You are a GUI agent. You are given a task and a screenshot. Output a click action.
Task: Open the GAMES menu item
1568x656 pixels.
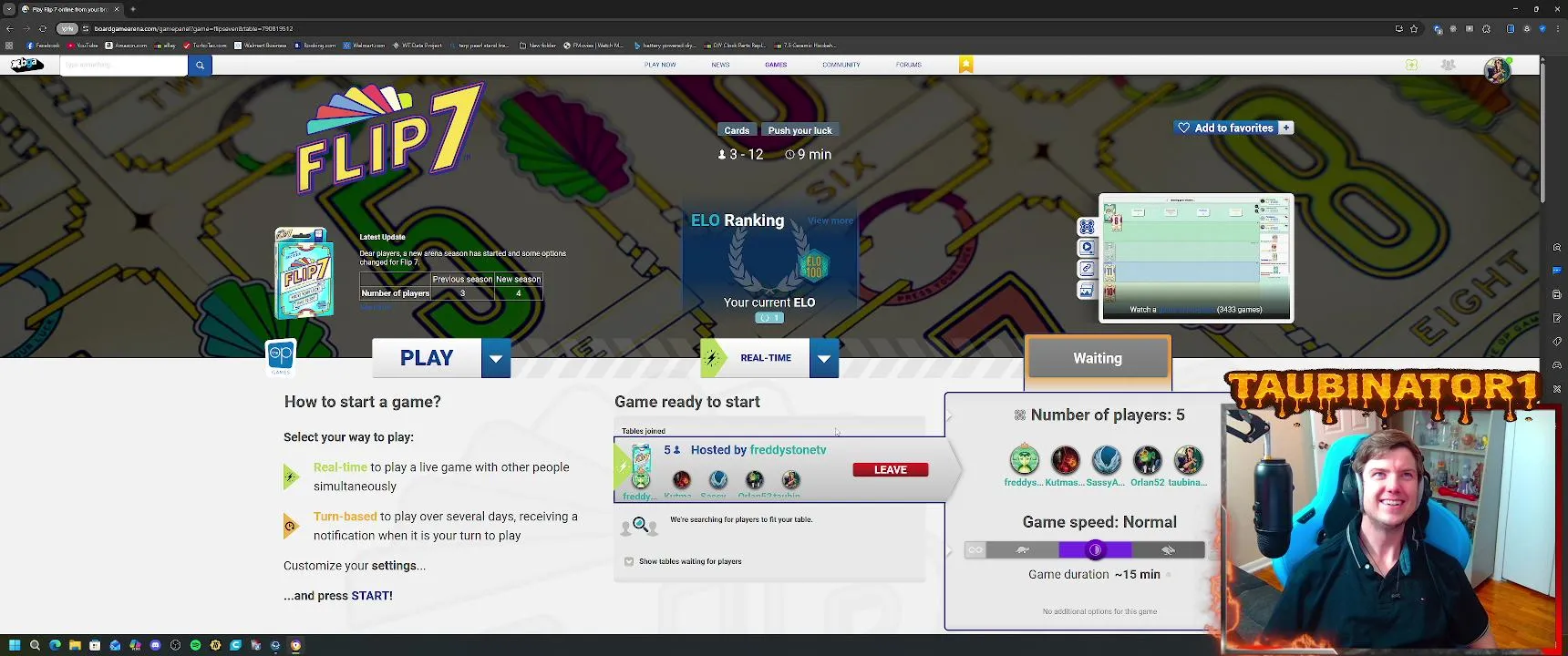click(x=776, y=65)
